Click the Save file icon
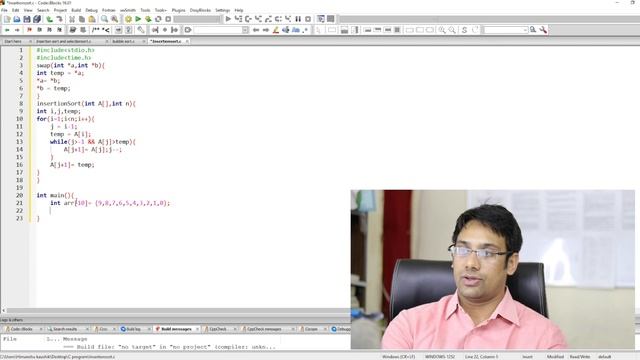The image size is (640, 360). [27, 19]
